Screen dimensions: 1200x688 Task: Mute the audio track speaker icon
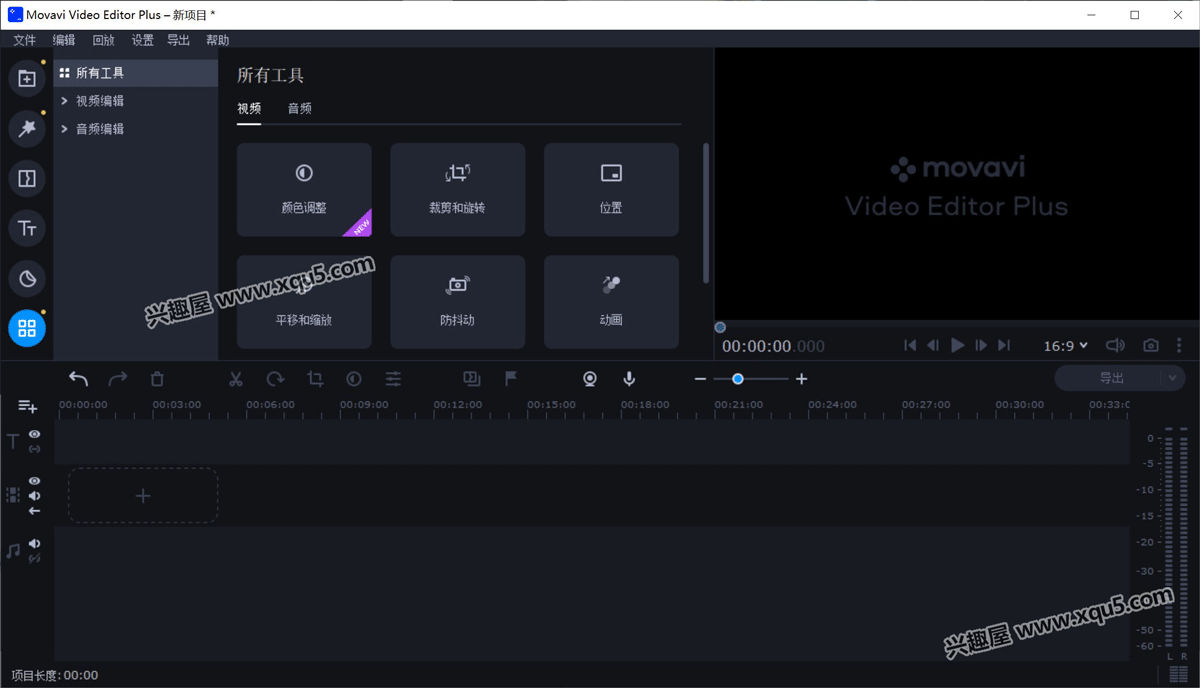[x=35, y=544]
